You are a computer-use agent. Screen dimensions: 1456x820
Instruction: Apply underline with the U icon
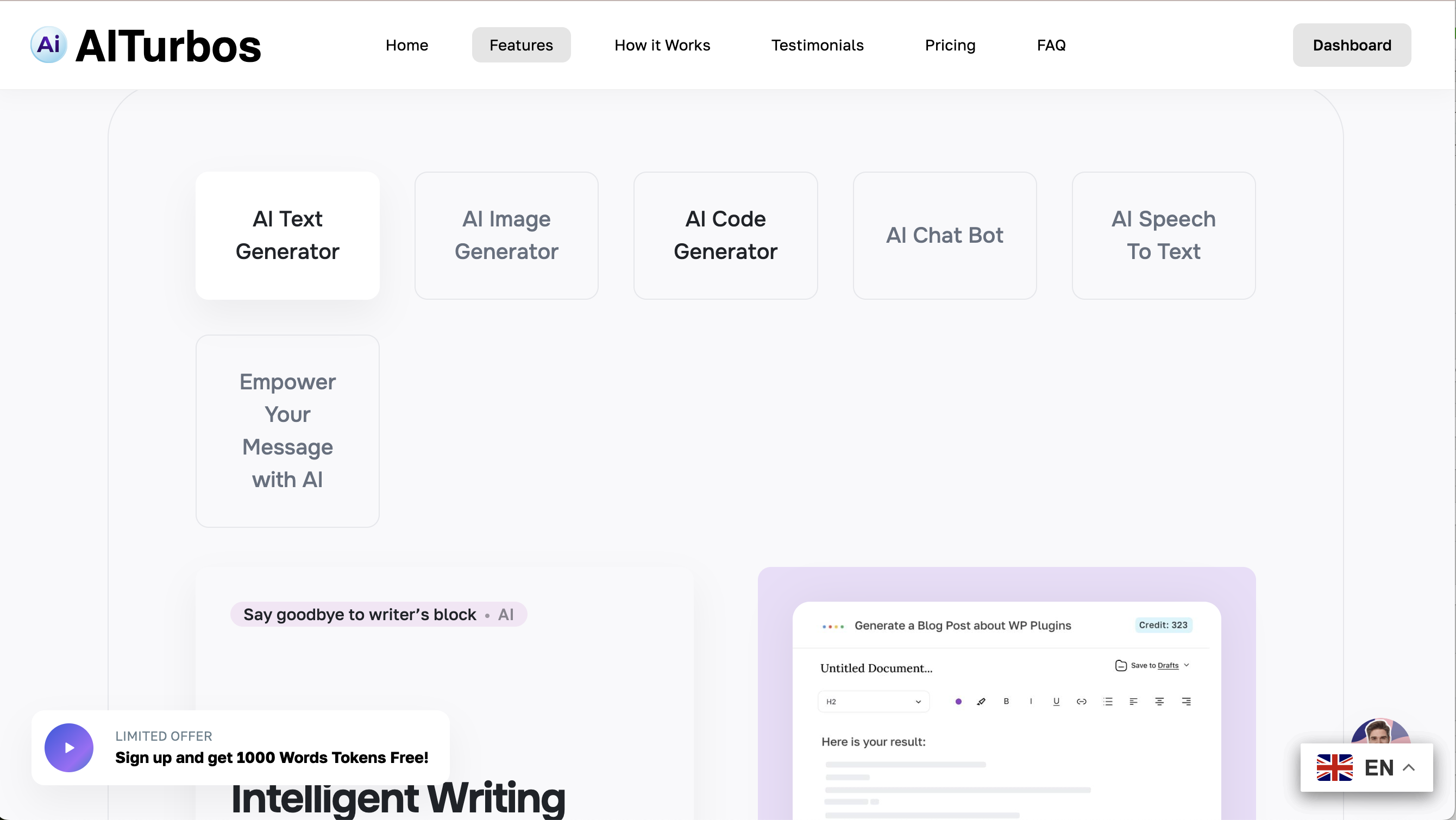coord(1056,701)
